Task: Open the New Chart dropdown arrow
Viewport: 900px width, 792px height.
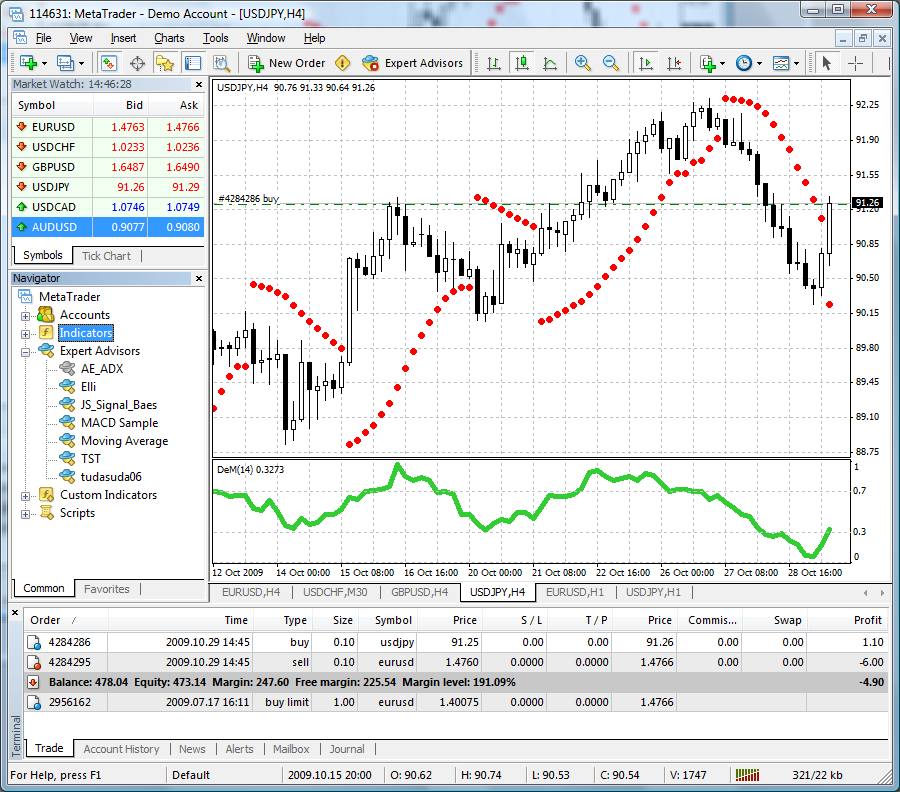Action: click(x=44, y=63)
